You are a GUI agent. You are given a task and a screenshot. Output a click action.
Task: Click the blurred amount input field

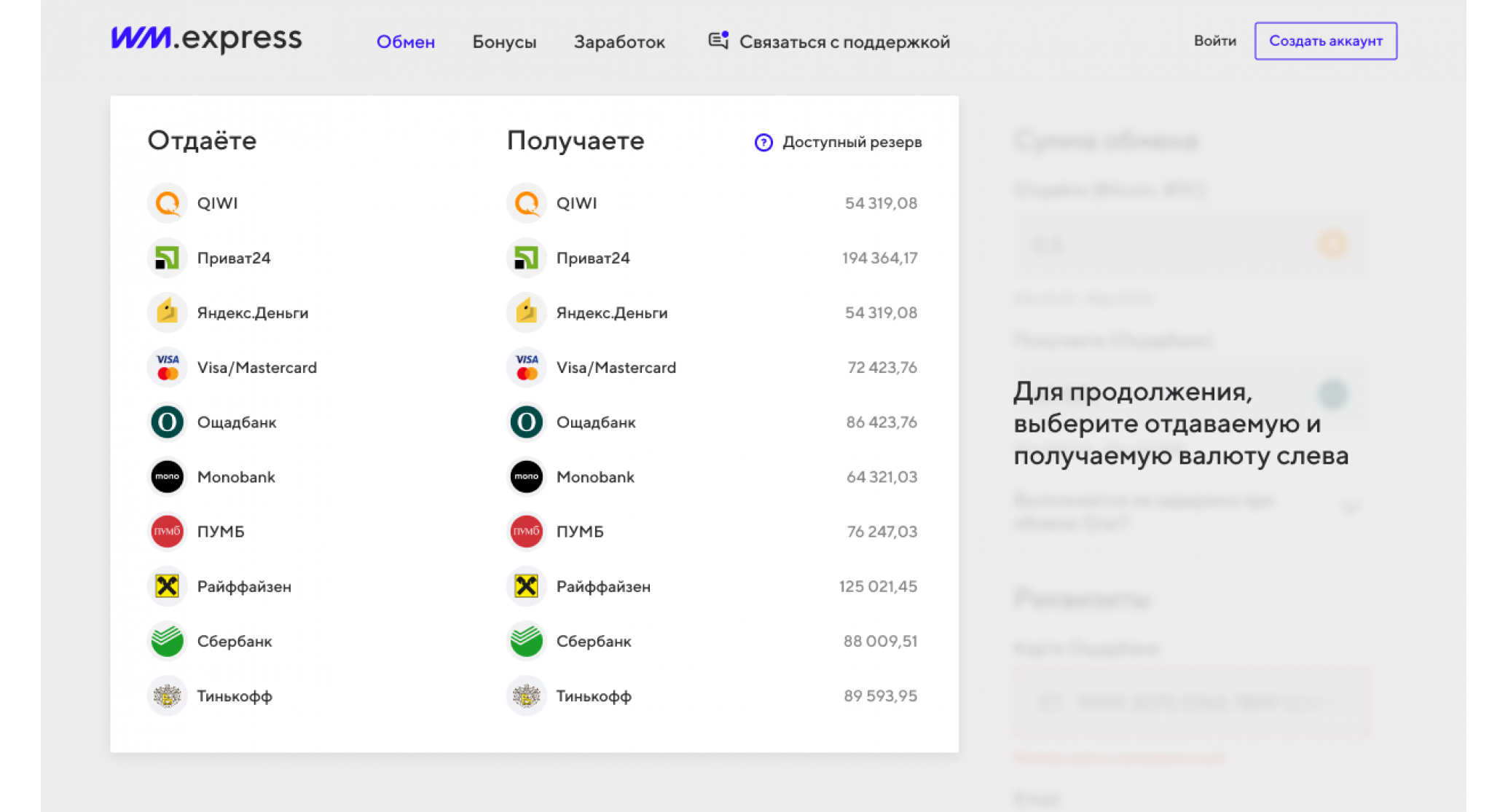pos(1190,244)
